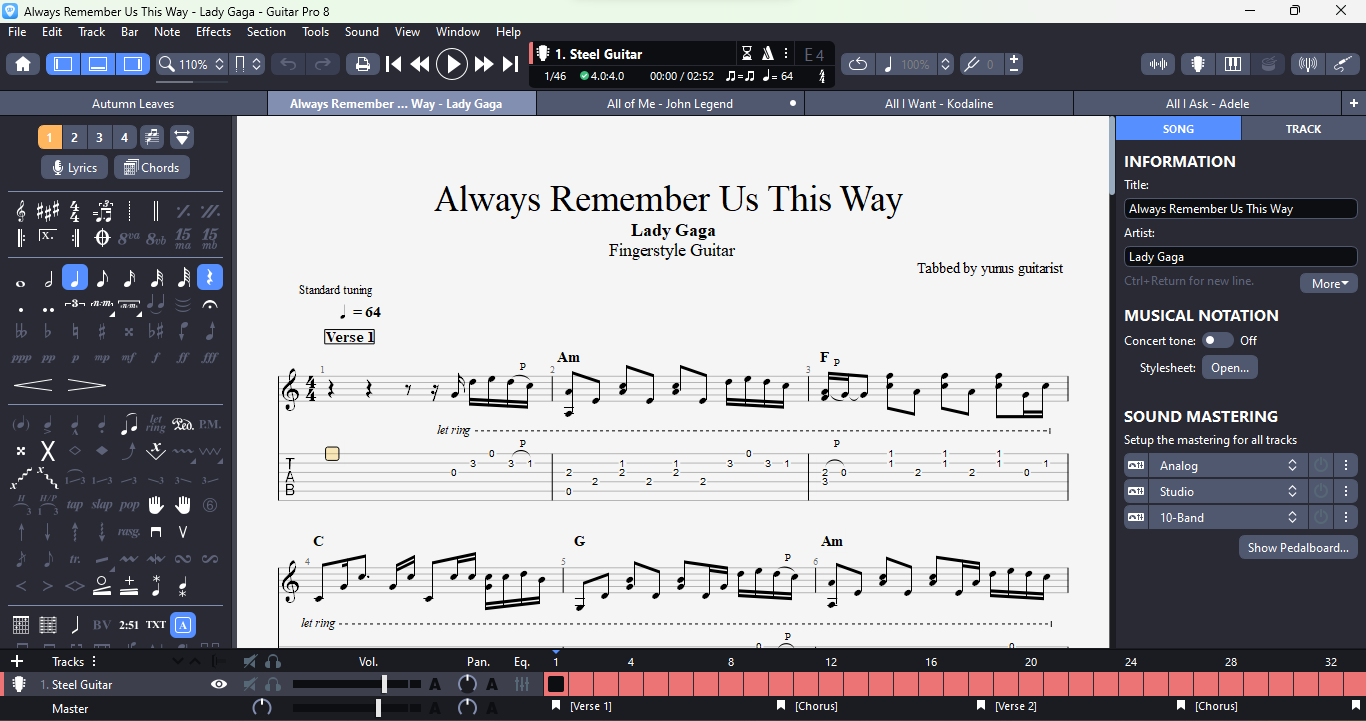Jump to the last bar
The image size is (1366, 721).
tap(510, 64)
